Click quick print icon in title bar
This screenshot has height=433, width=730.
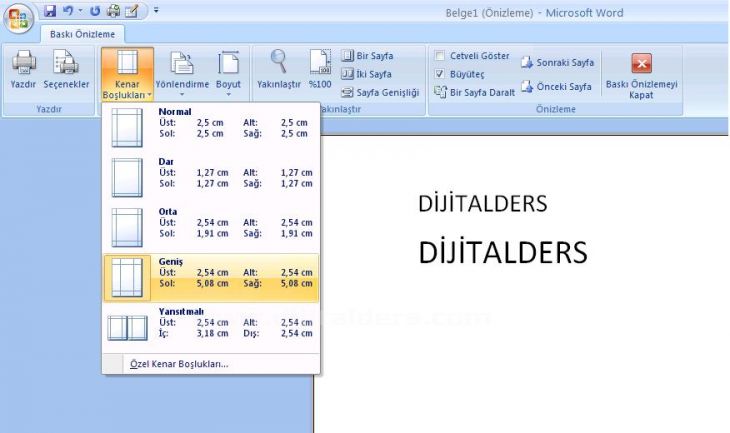[113, 11]
